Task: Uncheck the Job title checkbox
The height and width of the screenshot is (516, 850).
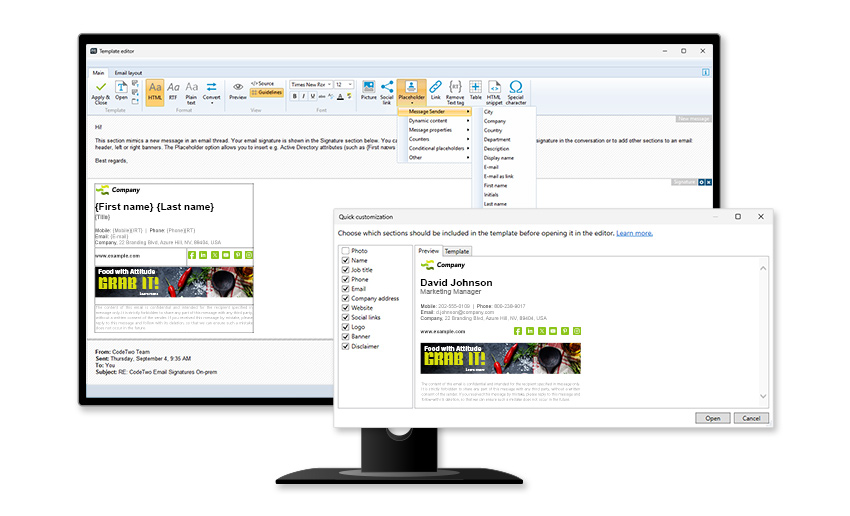Action: coord(346,270)
